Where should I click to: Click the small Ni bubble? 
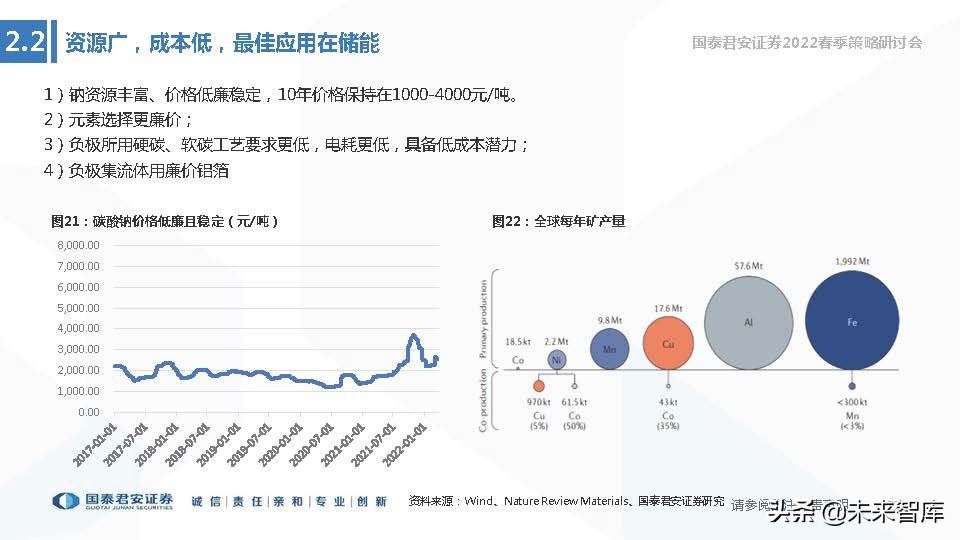tap(556, 360)
